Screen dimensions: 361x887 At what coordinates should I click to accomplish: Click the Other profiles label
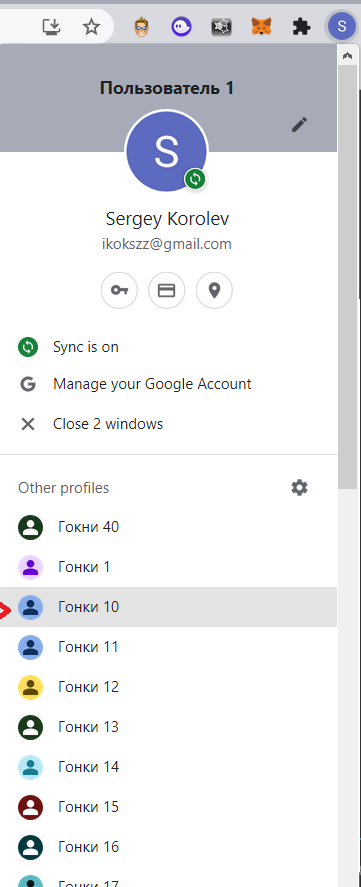coord(63,488)
